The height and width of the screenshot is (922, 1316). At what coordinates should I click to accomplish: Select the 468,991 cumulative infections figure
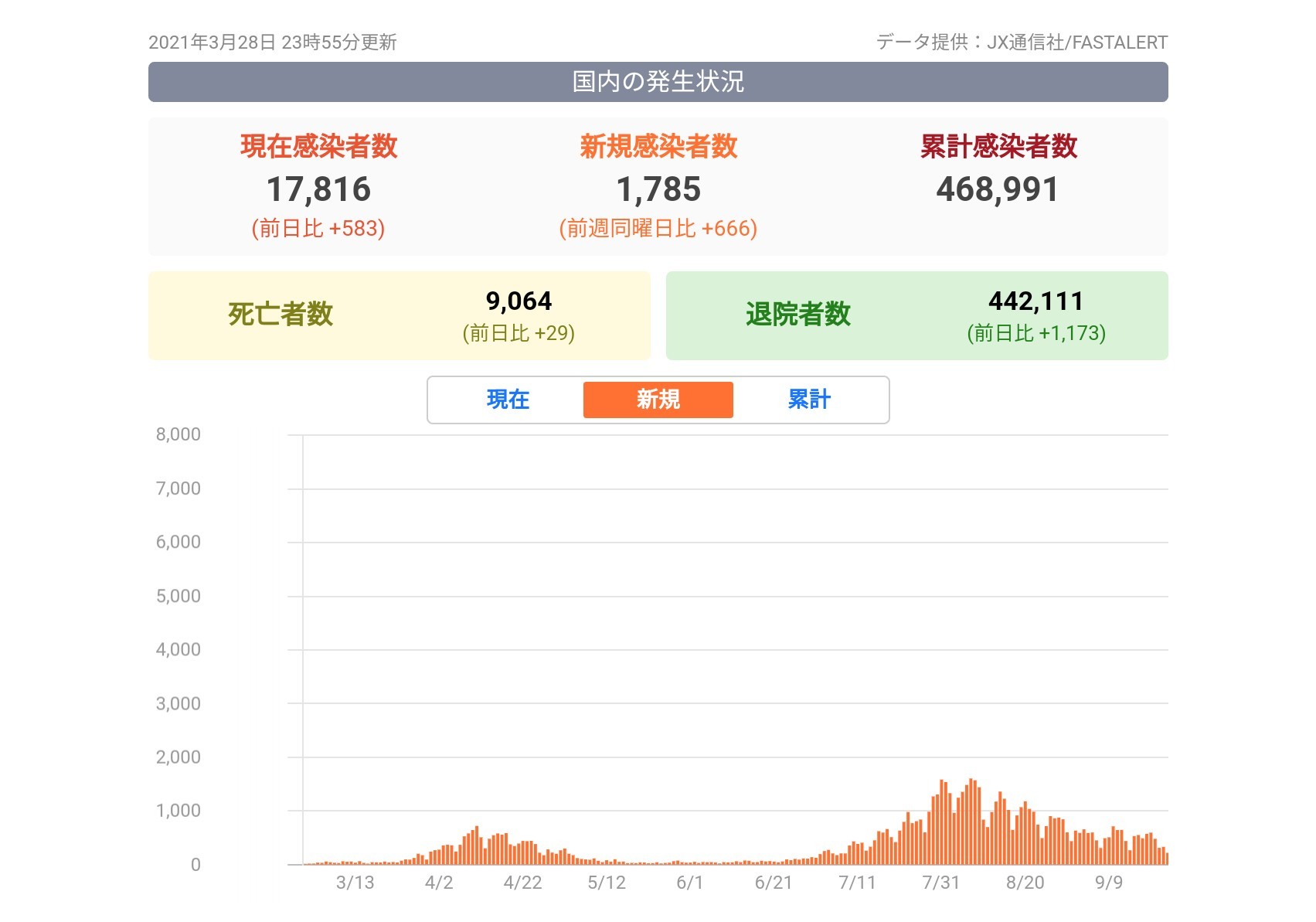click(997, 189)
